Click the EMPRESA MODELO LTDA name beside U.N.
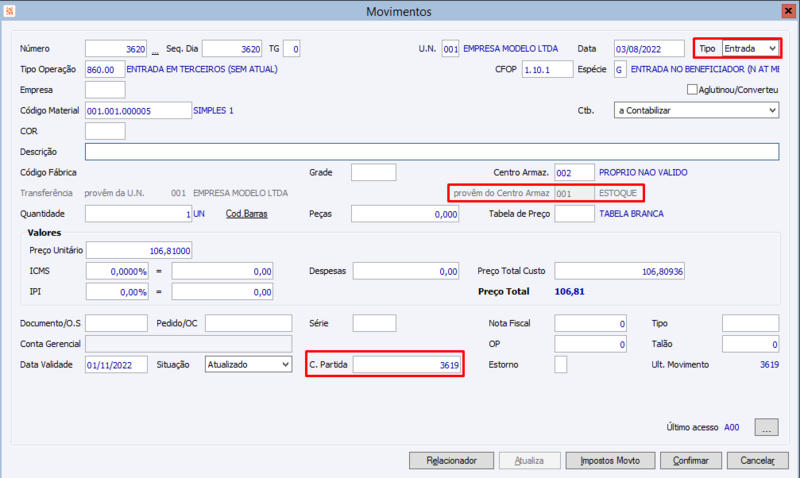Viewport: 800px width, 478px height. [x=511, y=48]
